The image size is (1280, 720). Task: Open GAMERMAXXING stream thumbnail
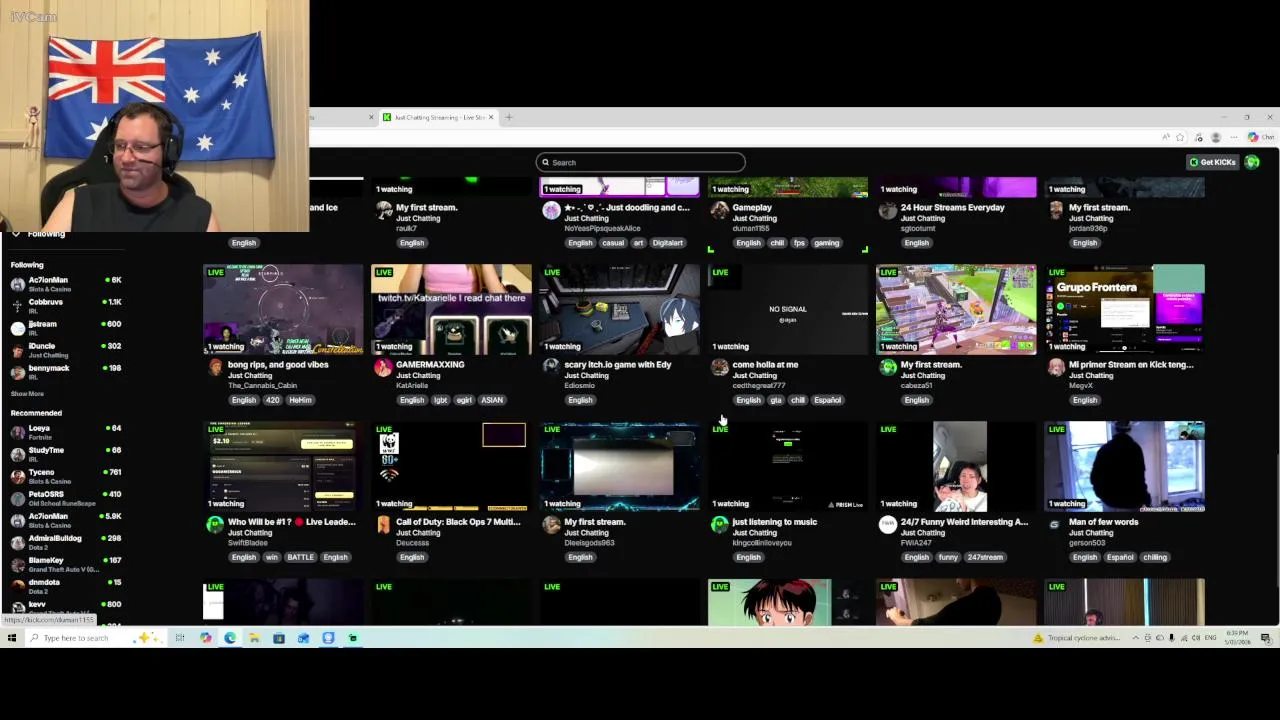(451, 309)
